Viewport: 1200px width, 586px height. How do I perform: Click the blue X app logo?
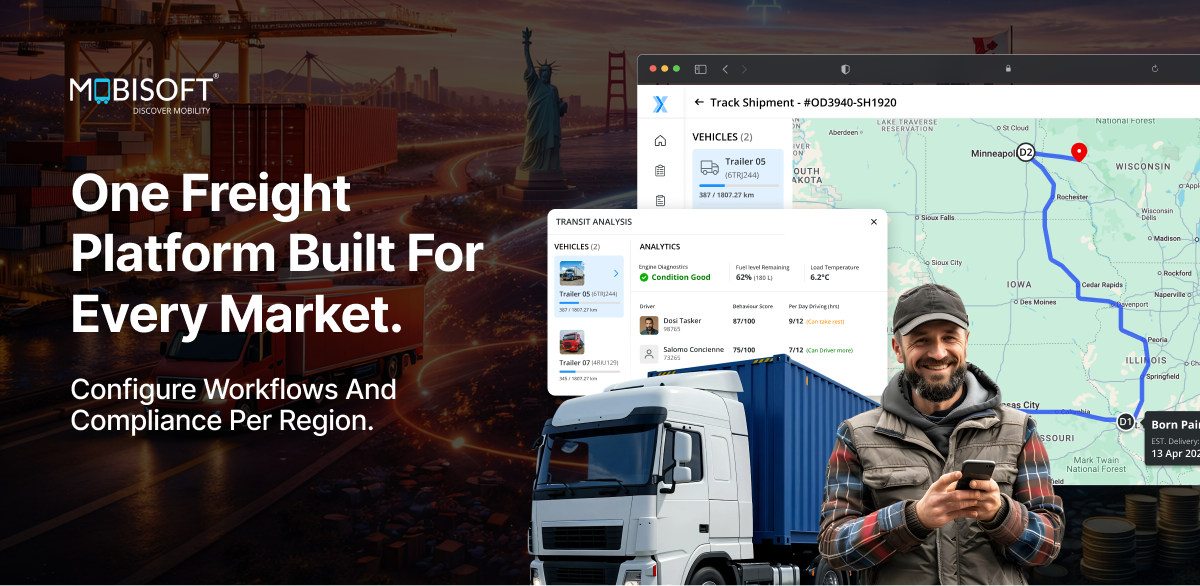pos(660,104)
